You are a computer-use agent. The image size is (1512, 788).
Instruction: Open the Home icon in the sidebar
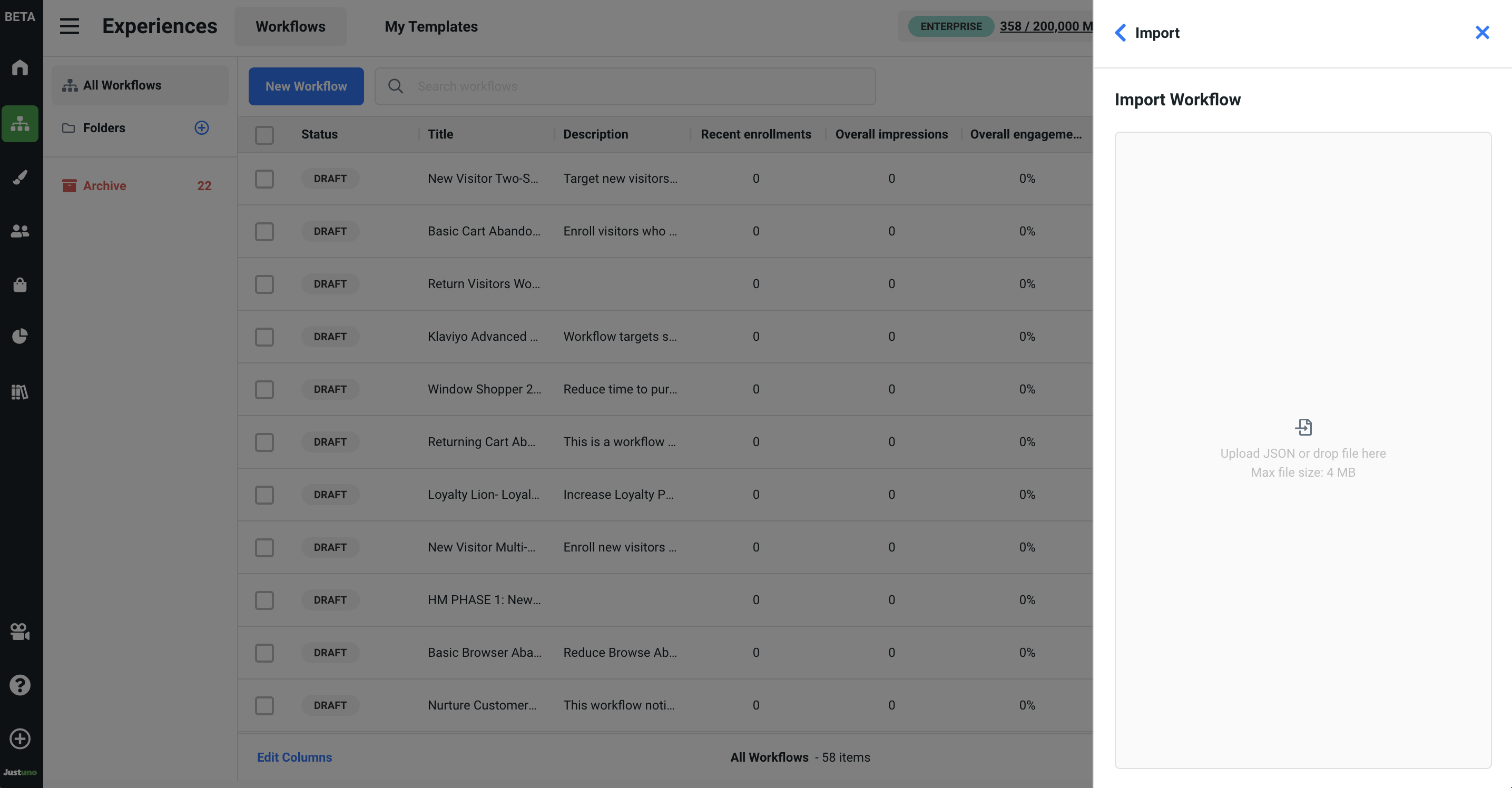[x=20, y=67]
